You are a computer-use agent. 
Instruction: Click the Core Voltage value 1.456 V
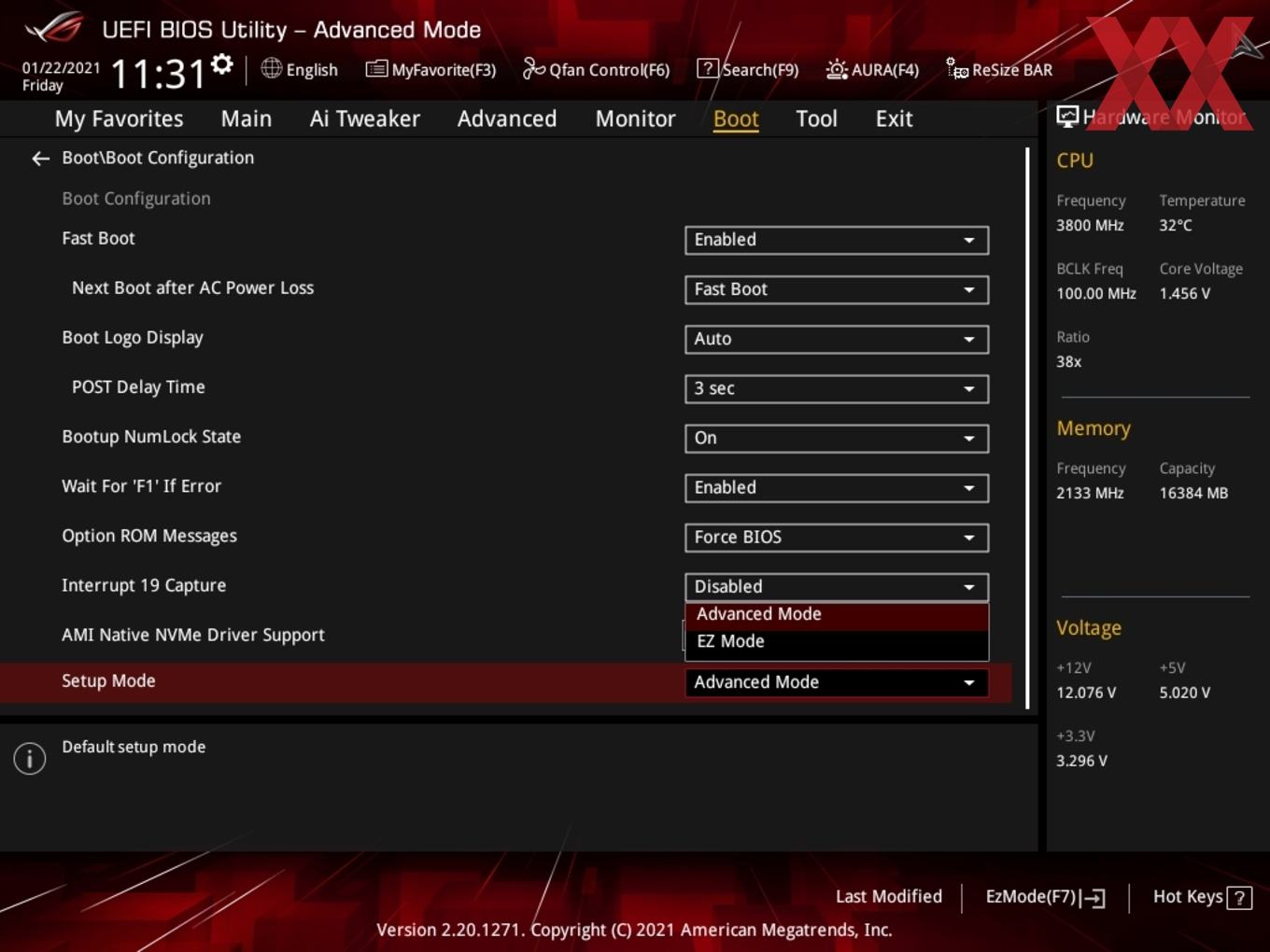pos(1184,294)
